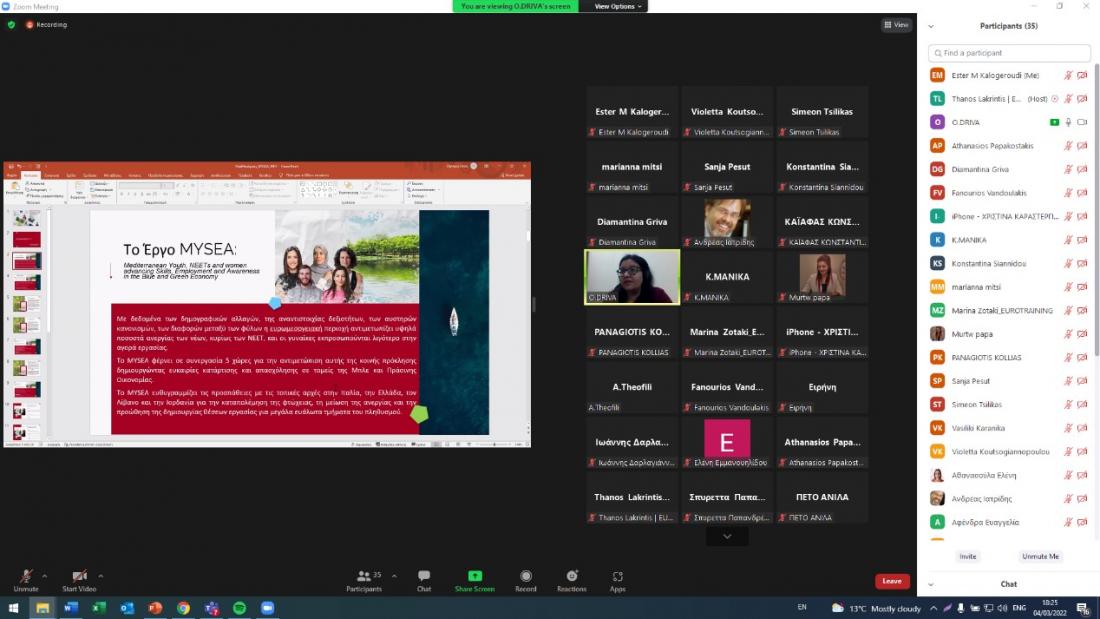Click the Invite button

[x=967, y=556]
